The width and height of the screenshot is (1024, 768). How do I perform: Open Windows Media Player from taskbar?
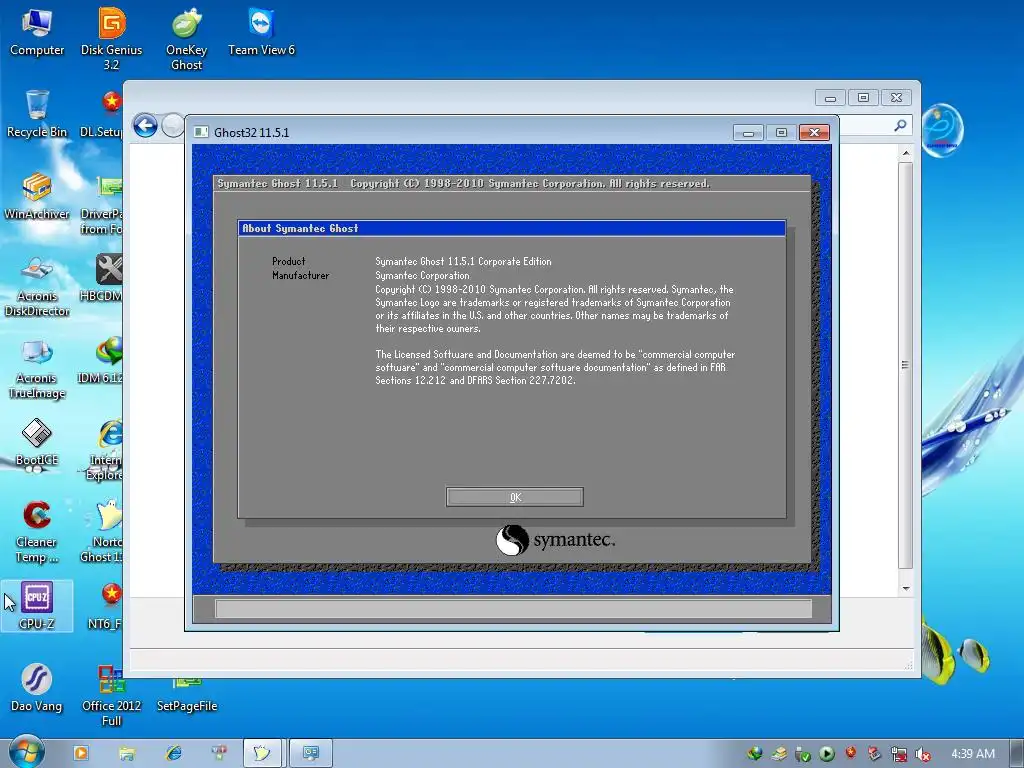(81, 753)
